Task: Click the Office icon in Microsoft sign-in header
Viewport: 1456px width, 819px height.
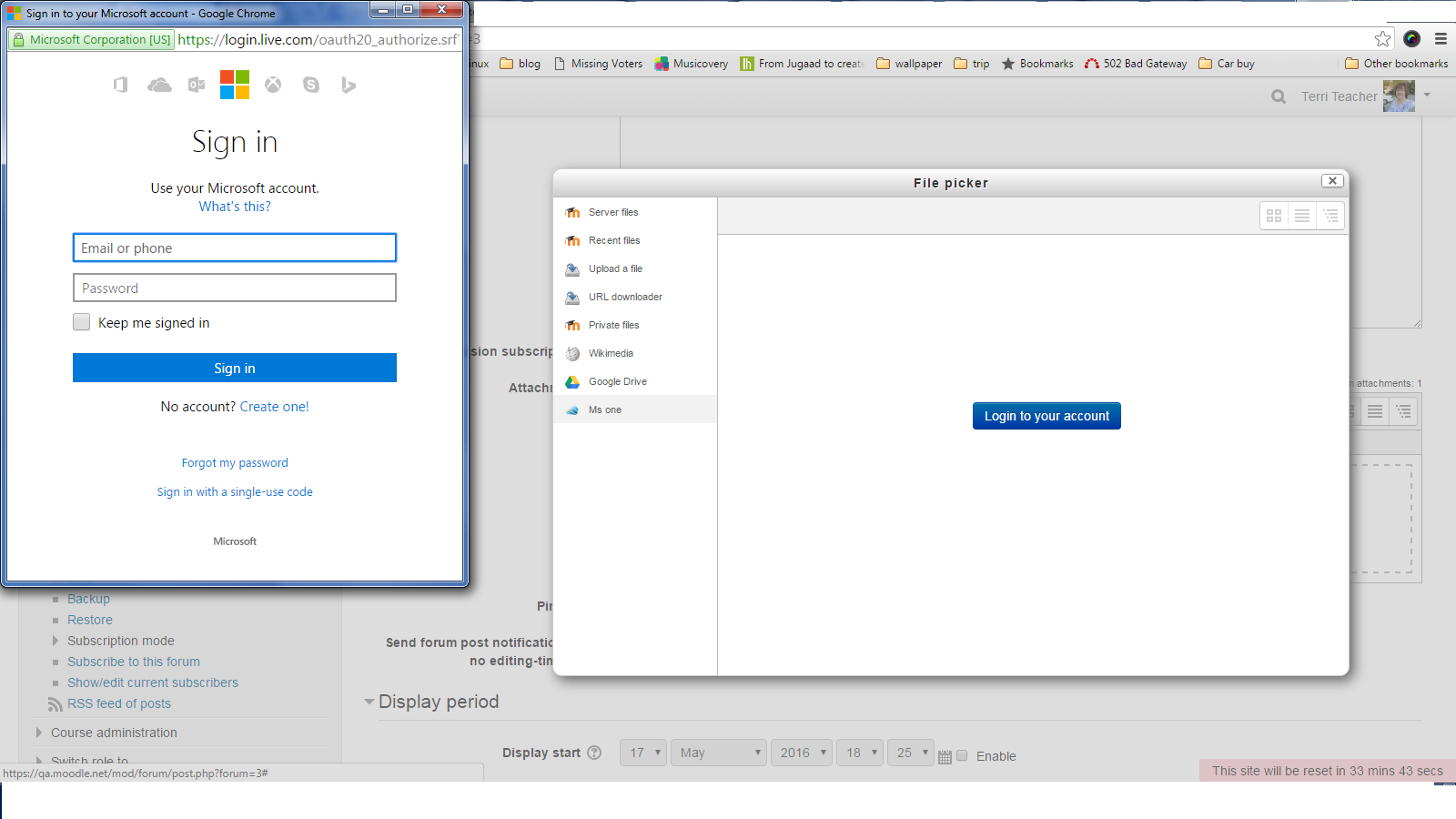Action: coord(120,85)
